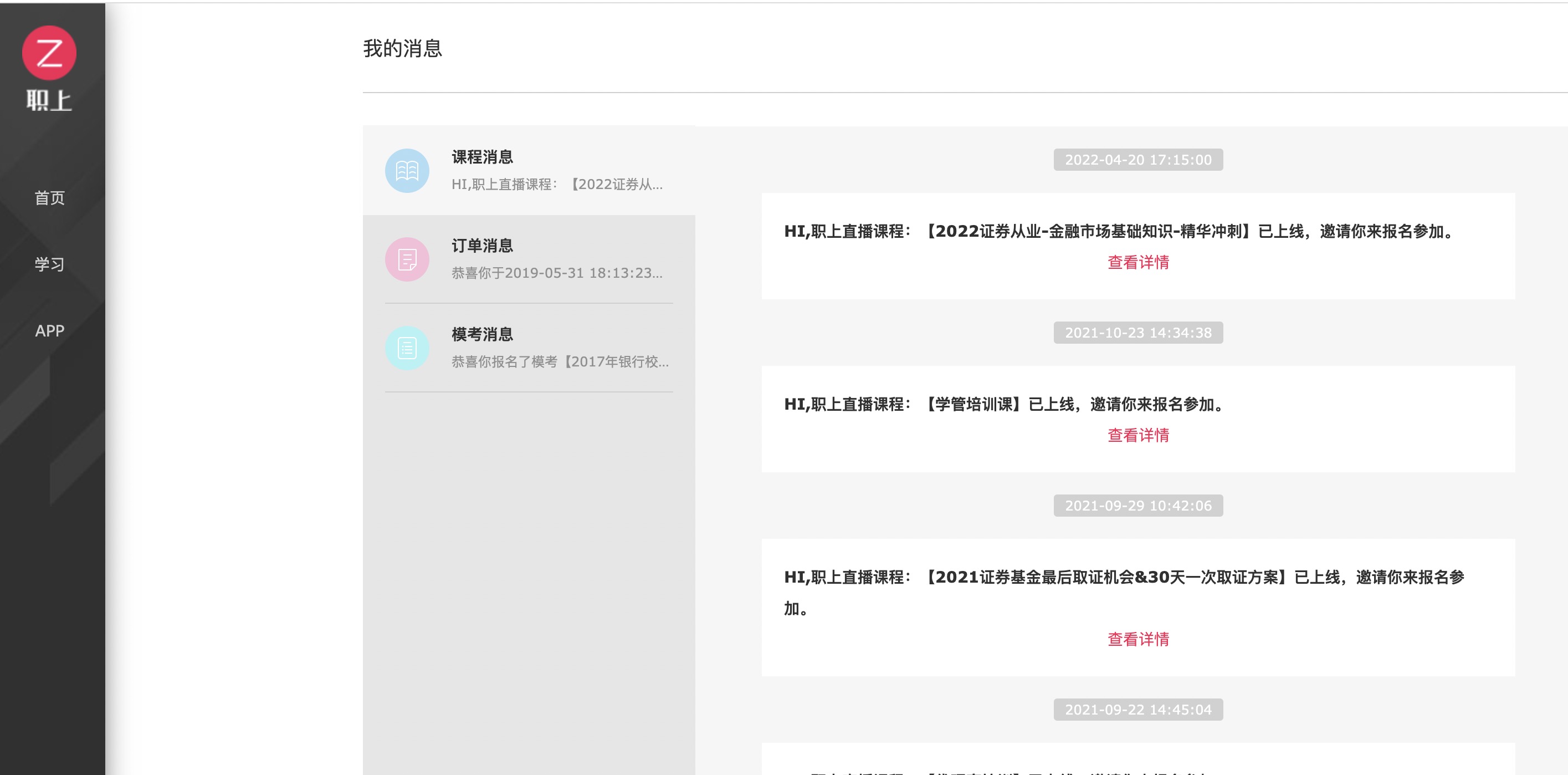The height and width of the screenshot is (775, 1568).
Task: Go to 首页 in the sidebar
Action: (50, 198)
